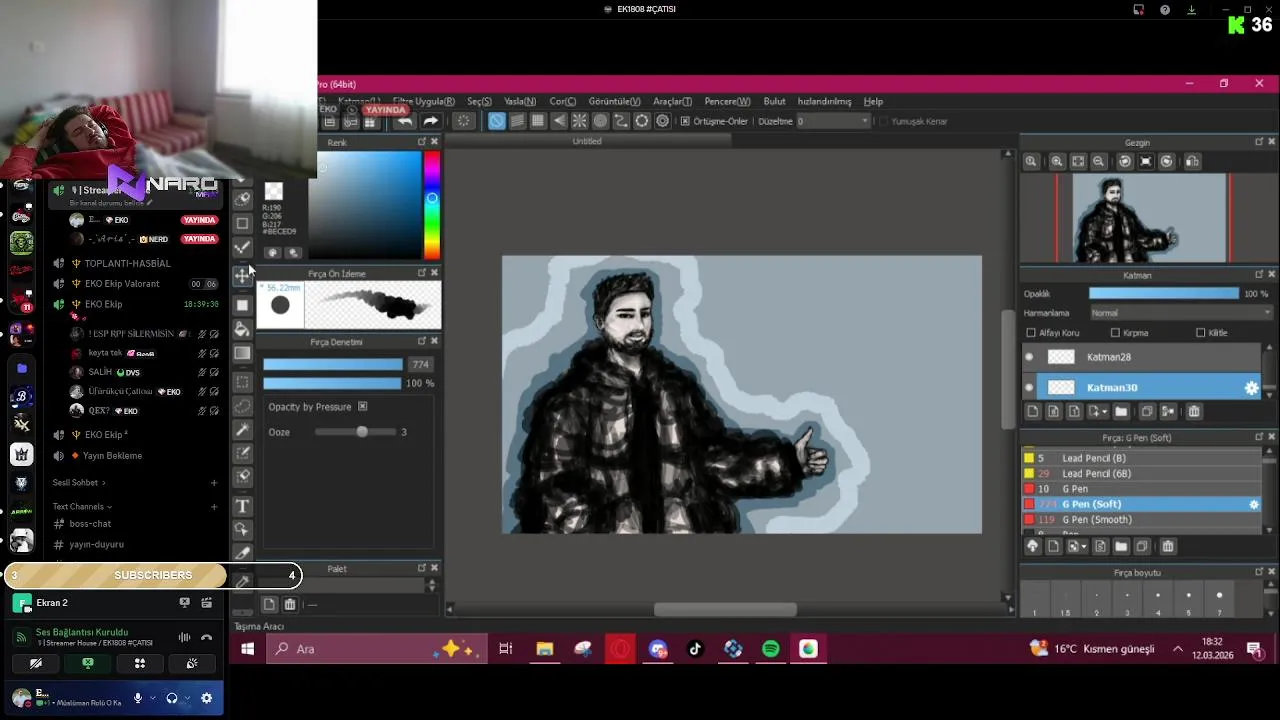Open the Araçlar(T) menu
The image size is (1280, 720).
click(x=672, y=101)
